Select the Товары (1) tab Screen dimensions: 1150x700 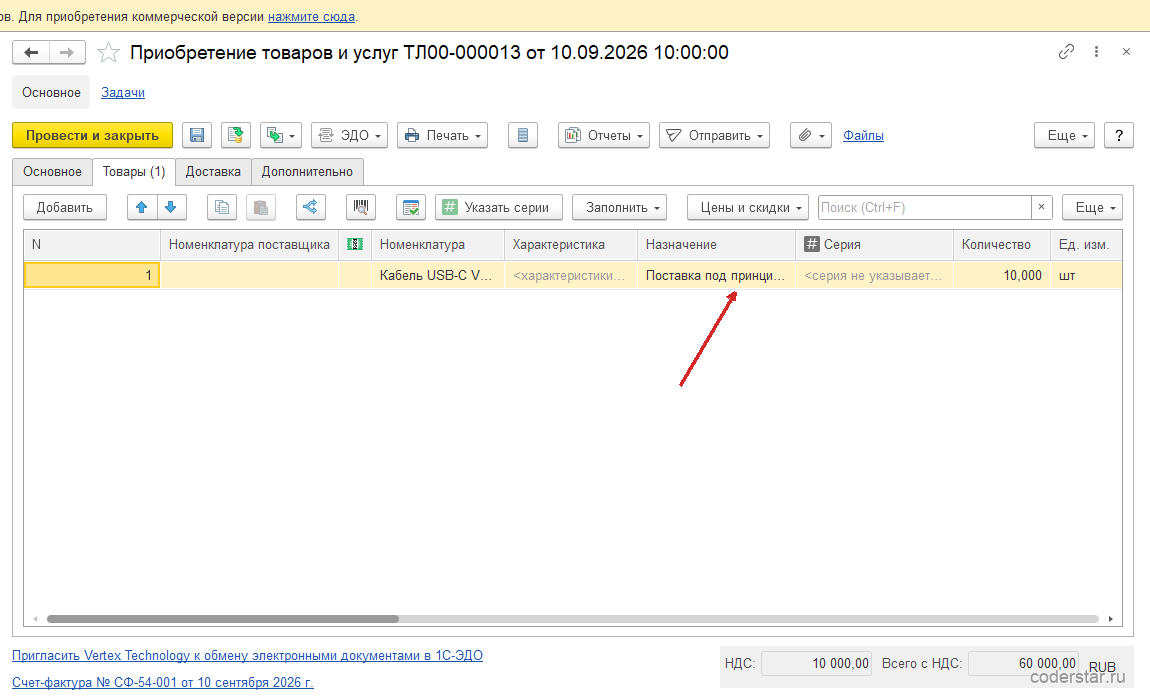click(133, 172)
